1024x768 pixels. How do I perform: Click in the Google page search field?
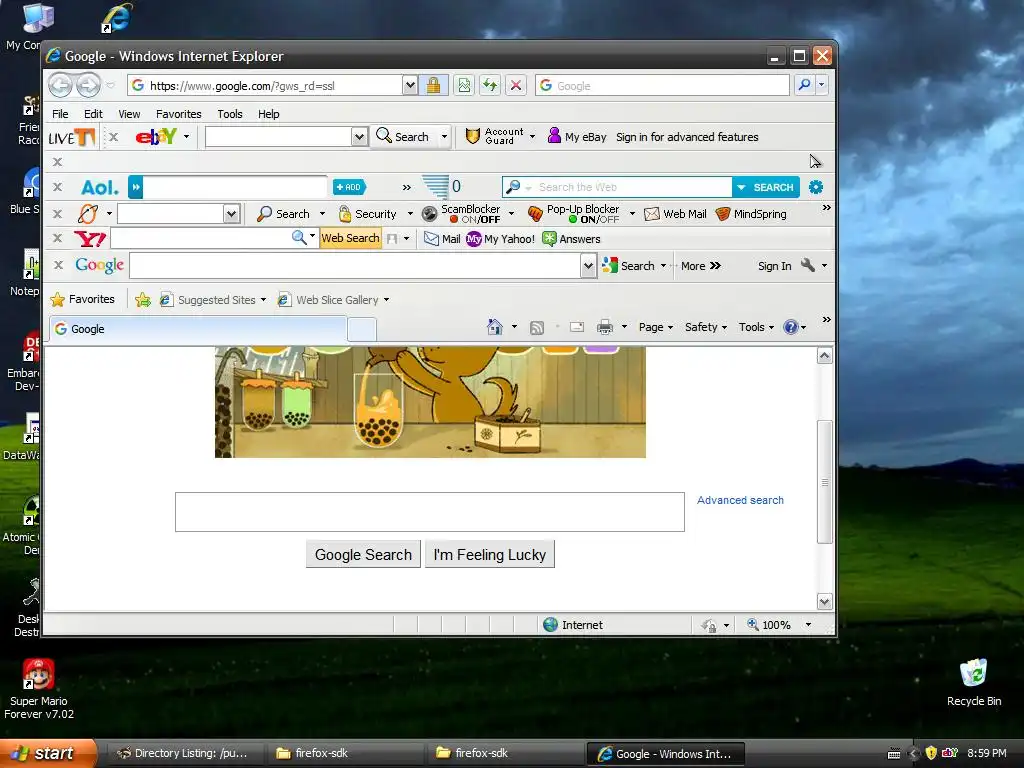pyautogui.click(x=430, y=512)
